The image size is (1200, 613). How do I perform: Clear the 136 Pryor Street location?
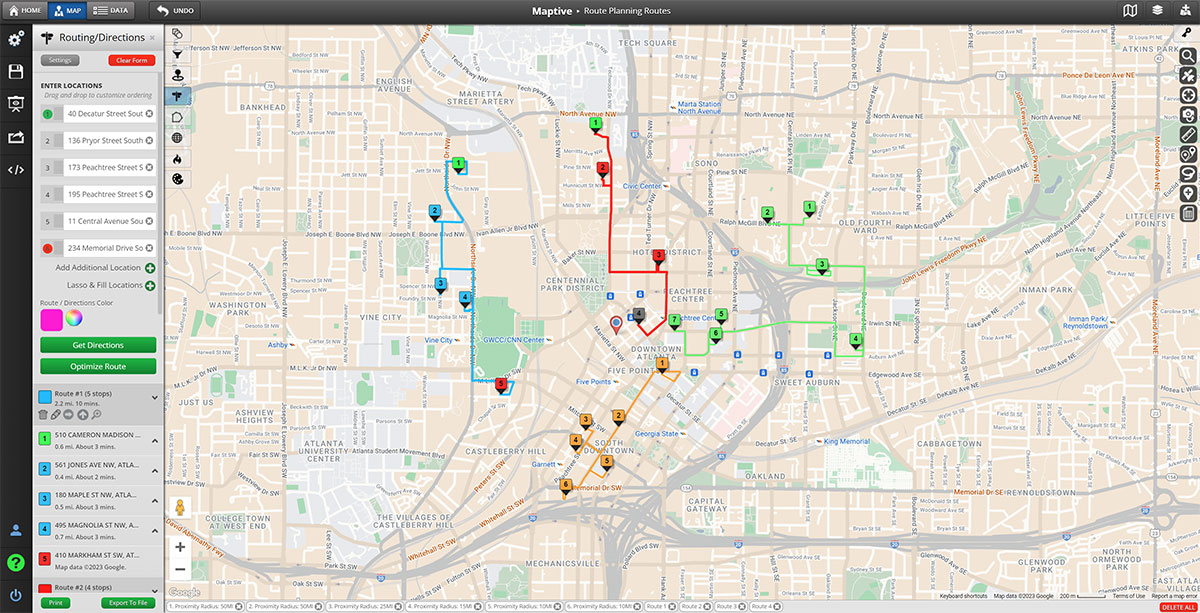click(x=149, y=141)
